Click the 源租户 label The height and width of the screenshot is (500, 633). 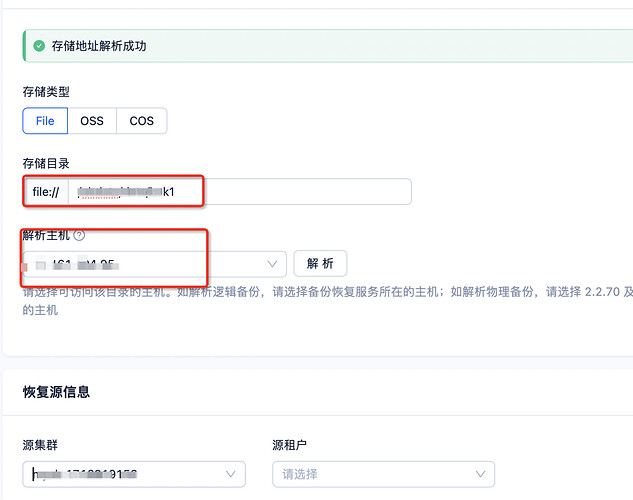coord(289,445)
